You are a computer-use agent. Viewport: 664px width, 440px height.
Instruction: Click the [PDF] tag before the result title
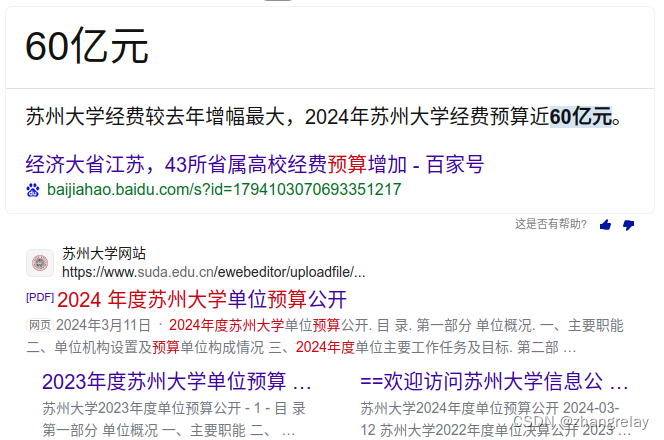[x=40, y=297]
